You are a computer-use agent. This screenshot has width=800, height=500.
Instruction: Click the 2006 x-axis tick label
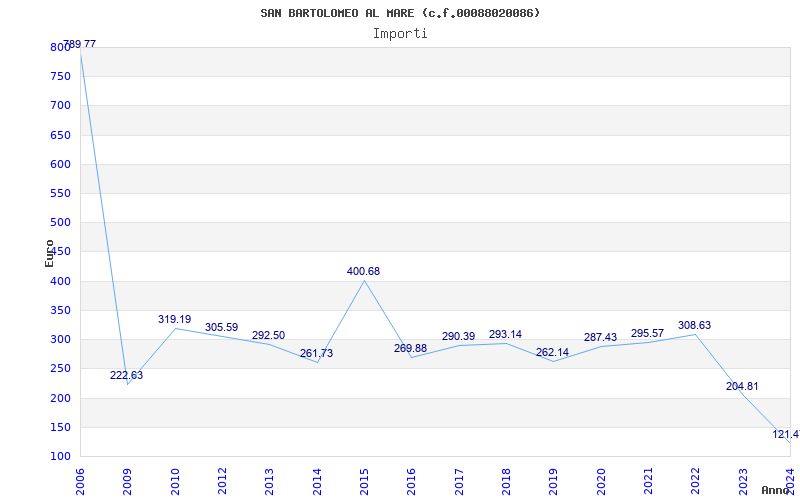pyautogui.click(x=80, y=481)
